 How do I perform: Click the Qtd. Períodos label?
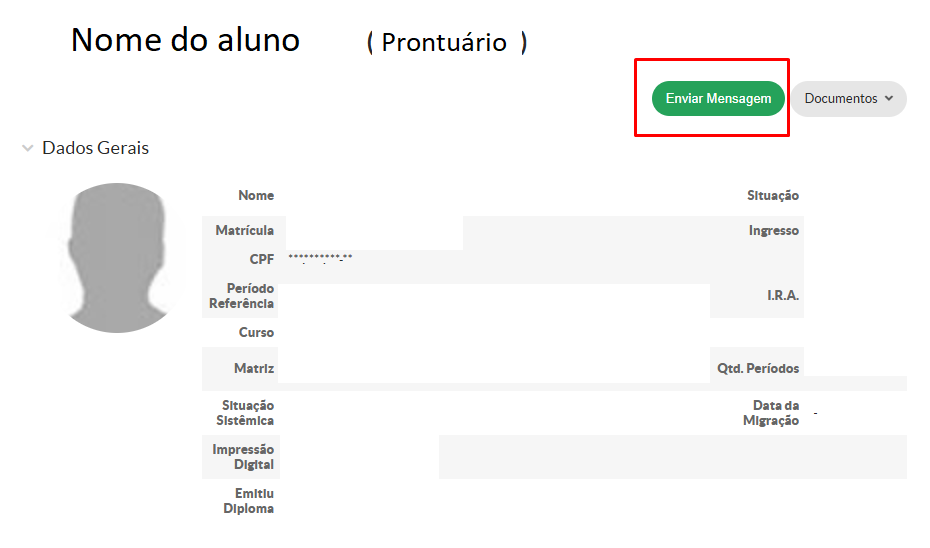pos(758,368)
